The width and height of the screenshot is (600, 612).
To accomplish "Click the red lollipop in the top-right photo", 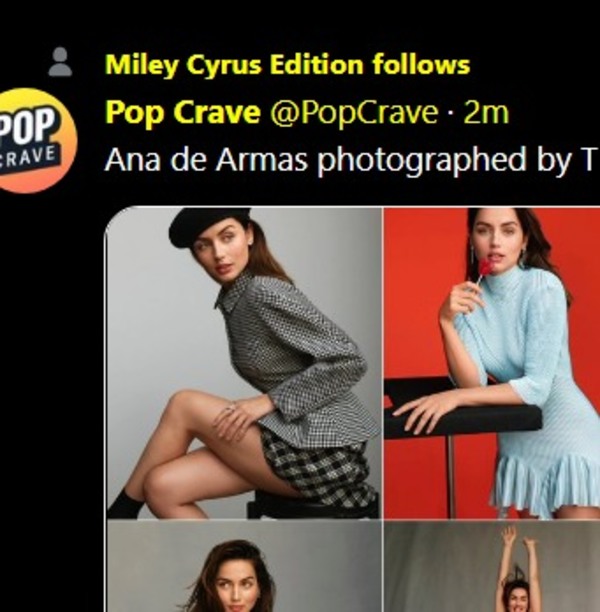I will (485, 268).
